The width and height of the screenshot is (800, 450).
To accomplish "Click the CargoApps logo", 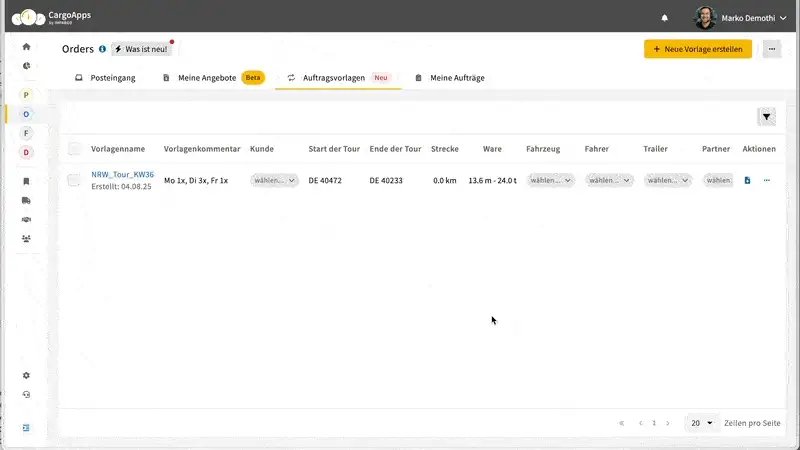I will [51, 17].
